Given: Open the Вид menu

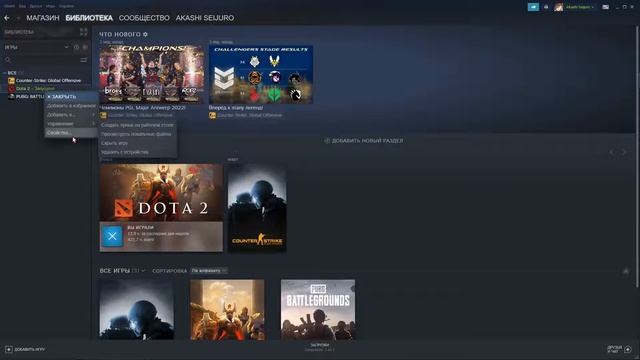Looking at the screenshot, I should [22, 6].
